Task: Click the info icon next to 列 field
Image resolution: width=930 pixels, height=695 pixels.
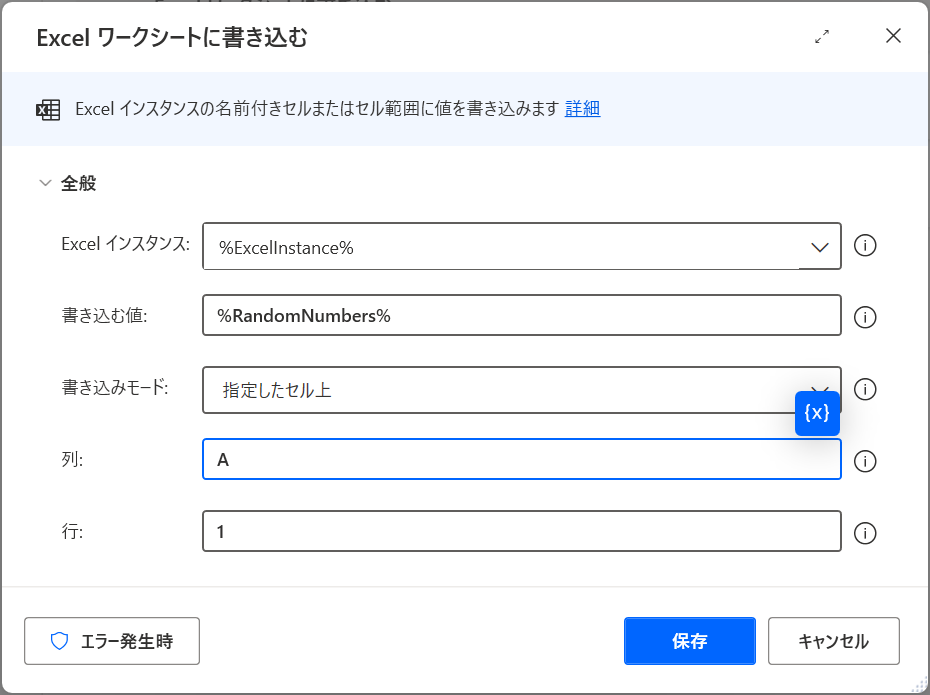Action: coord(865,460)
